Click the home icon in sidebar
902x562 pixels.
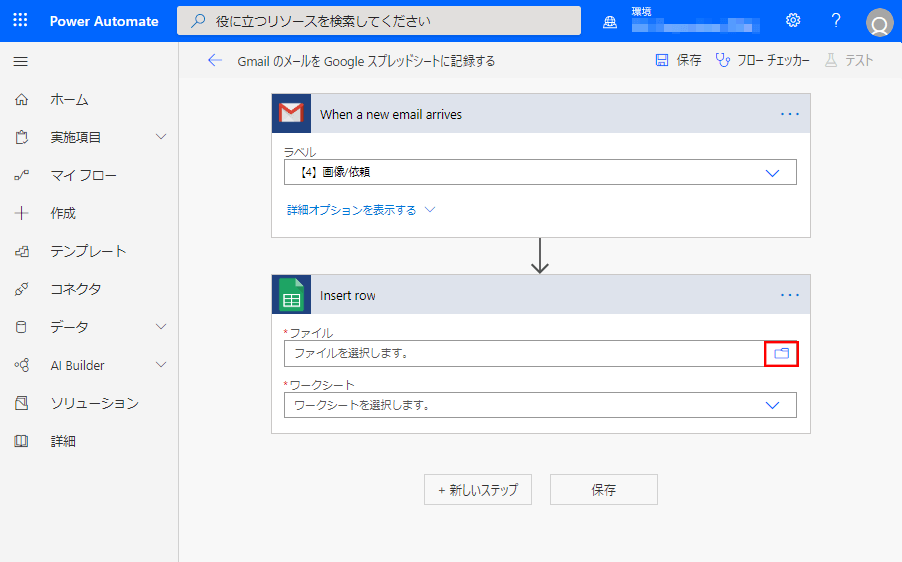[21, 100]
